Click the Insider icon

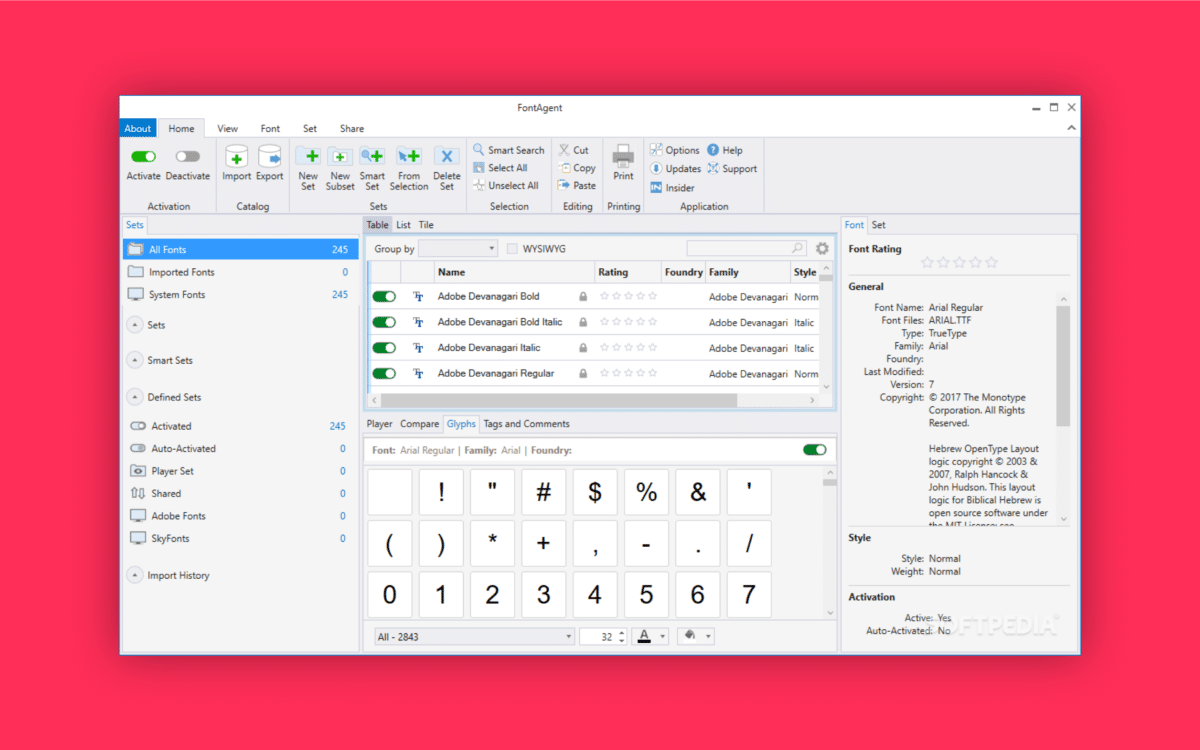pos(657,187)
